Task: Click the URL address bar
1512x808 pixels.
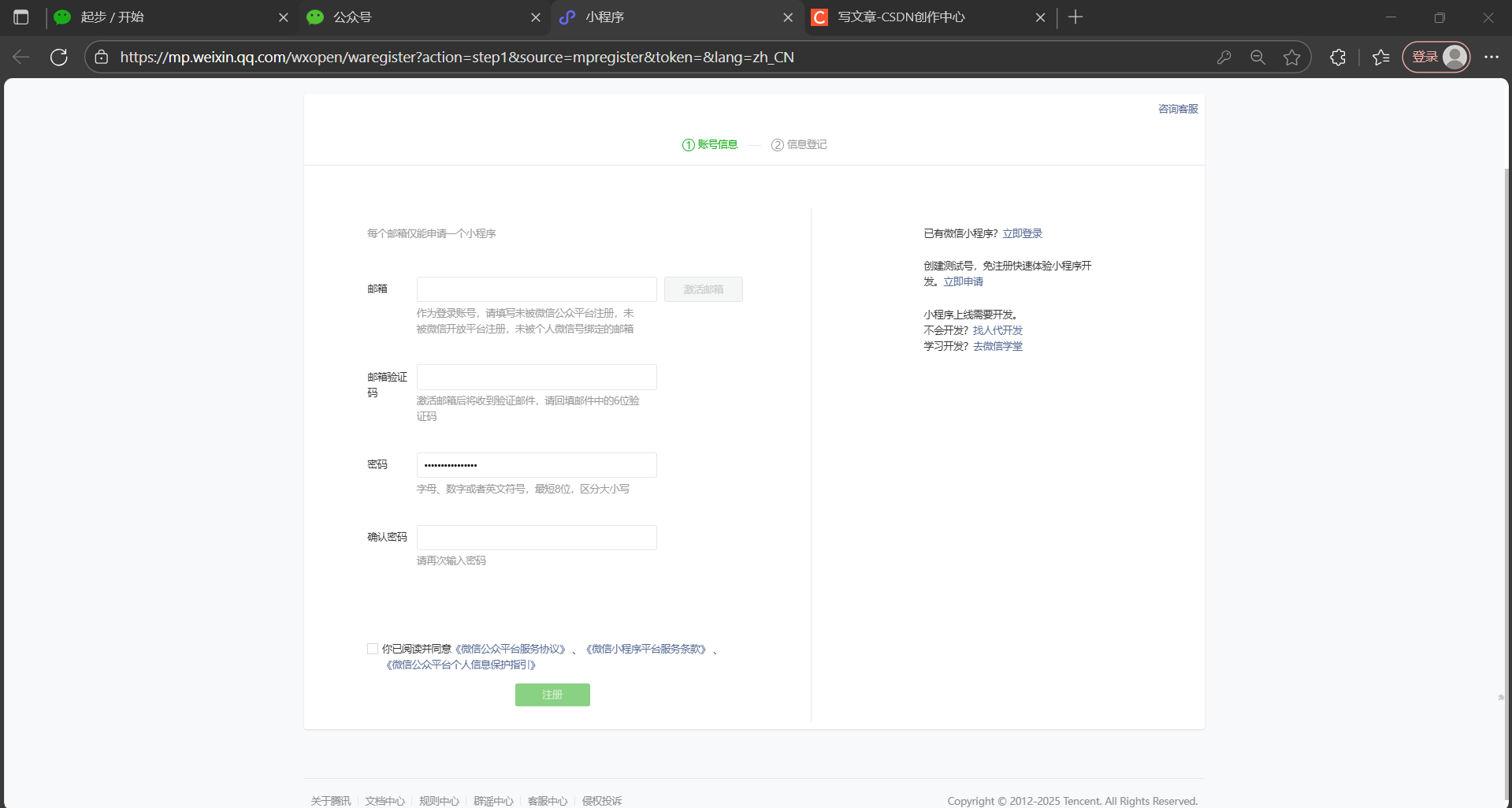Action: (662, 57)
